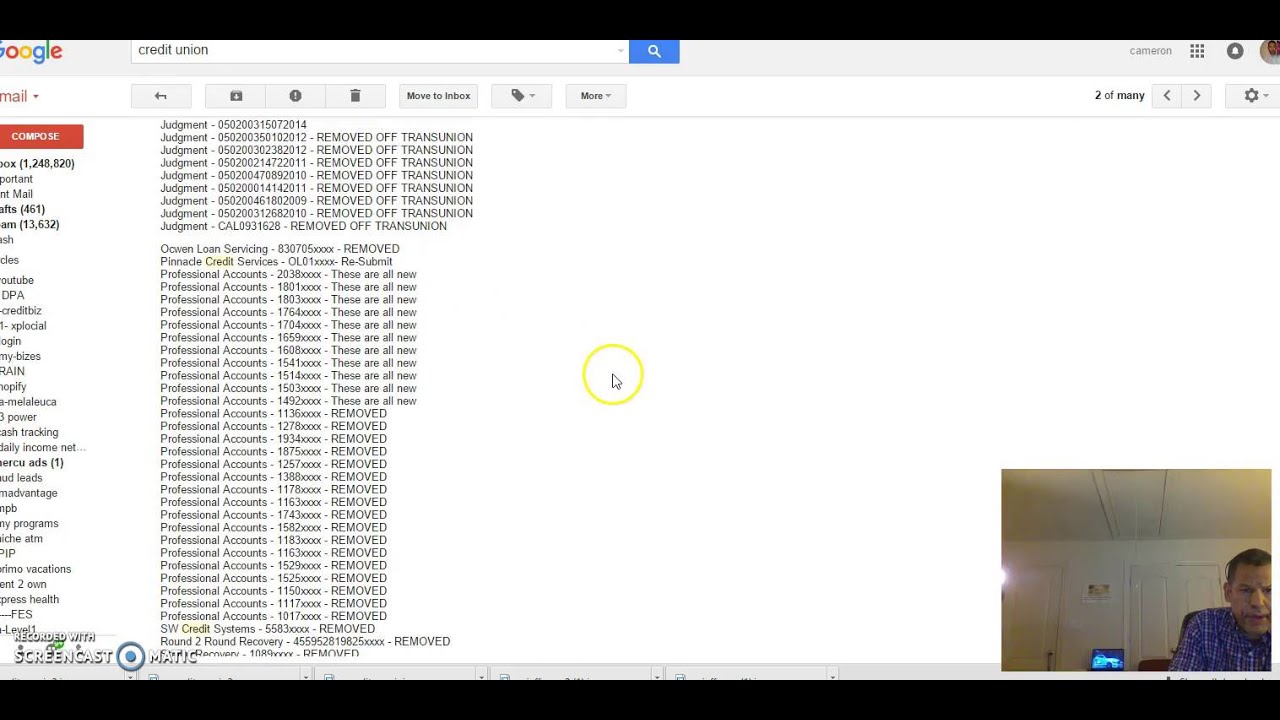Open the settings gear menu
1280x720 pixels.
click(1255, 96)
